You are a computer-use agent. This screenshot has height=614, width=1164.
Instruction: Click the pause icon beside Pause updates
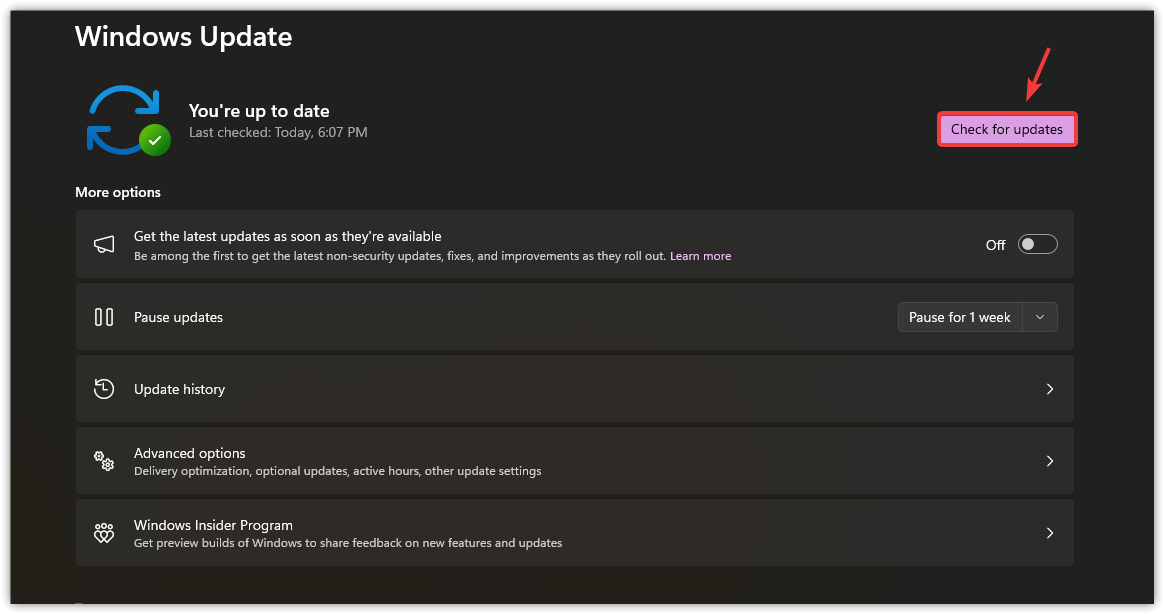[x=104, y=317]
